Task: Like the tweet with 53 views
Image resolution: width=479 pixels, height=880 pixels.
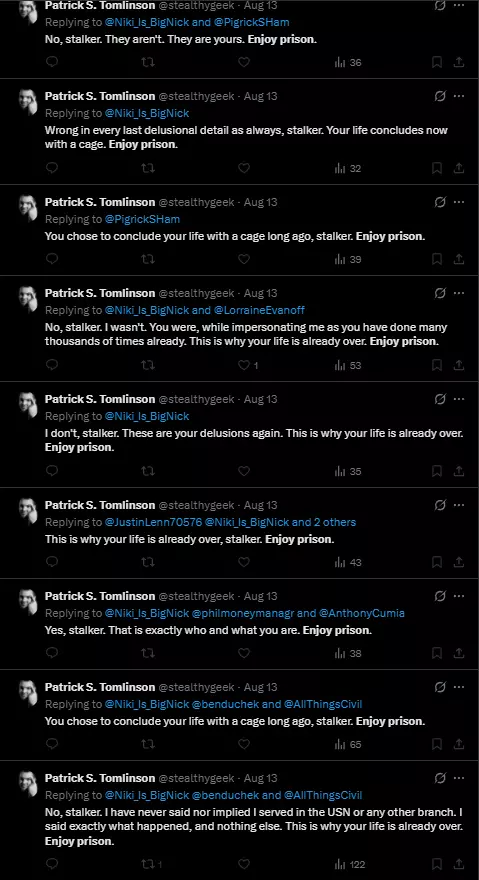Action: click(x=244, y=365)
